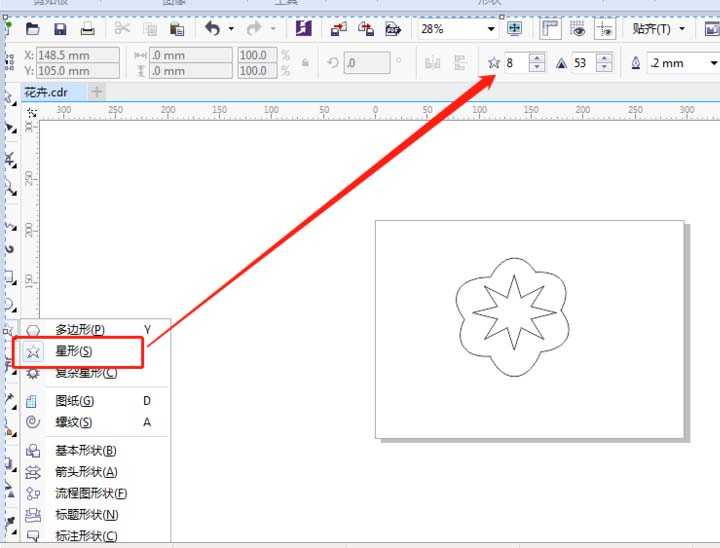Add a new document with plus tab
Viewport: 720px width, 548px height.
(x=97, y=92)
